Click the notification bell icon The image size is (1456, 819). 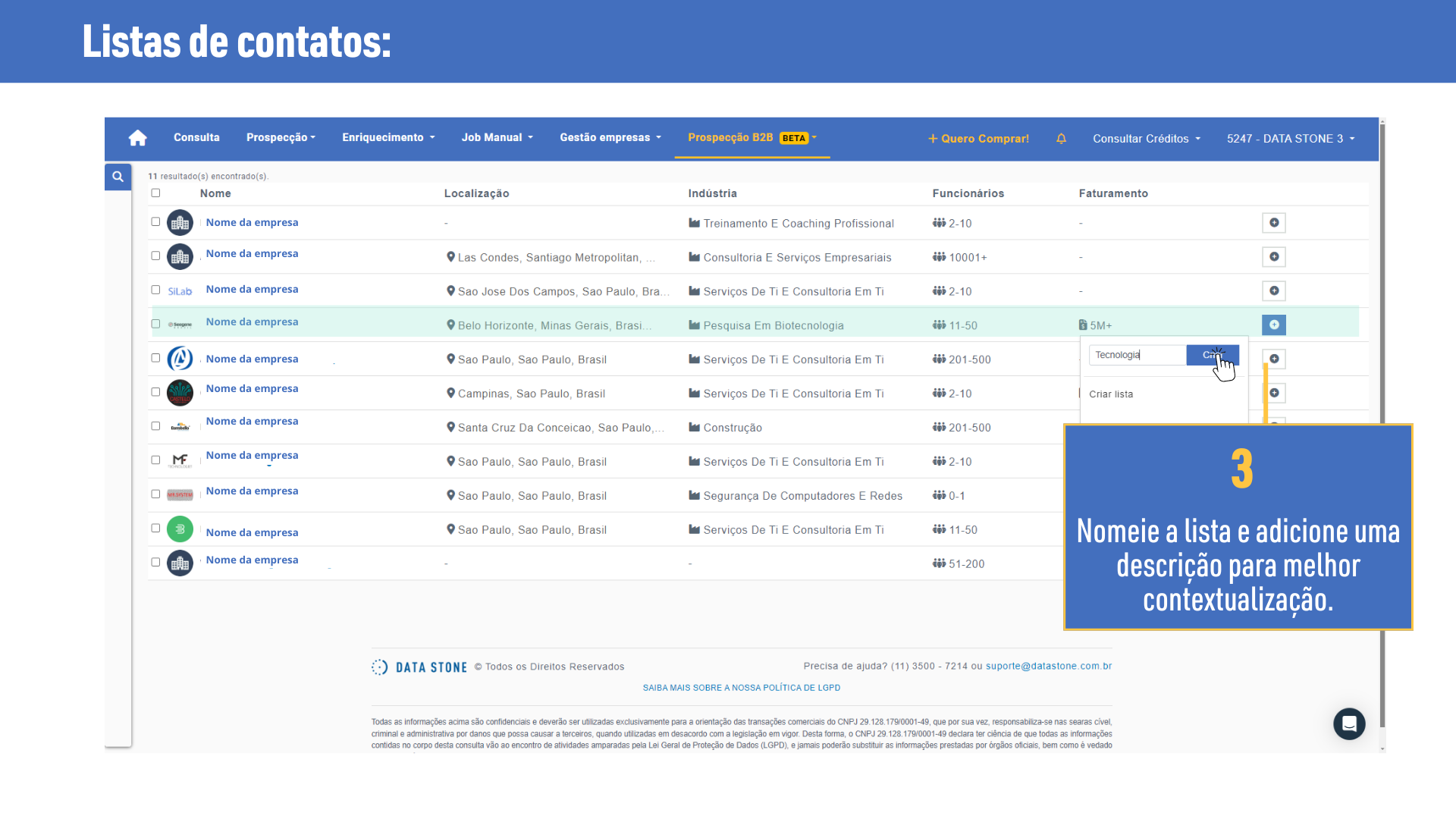click(x=1061, y=139)
